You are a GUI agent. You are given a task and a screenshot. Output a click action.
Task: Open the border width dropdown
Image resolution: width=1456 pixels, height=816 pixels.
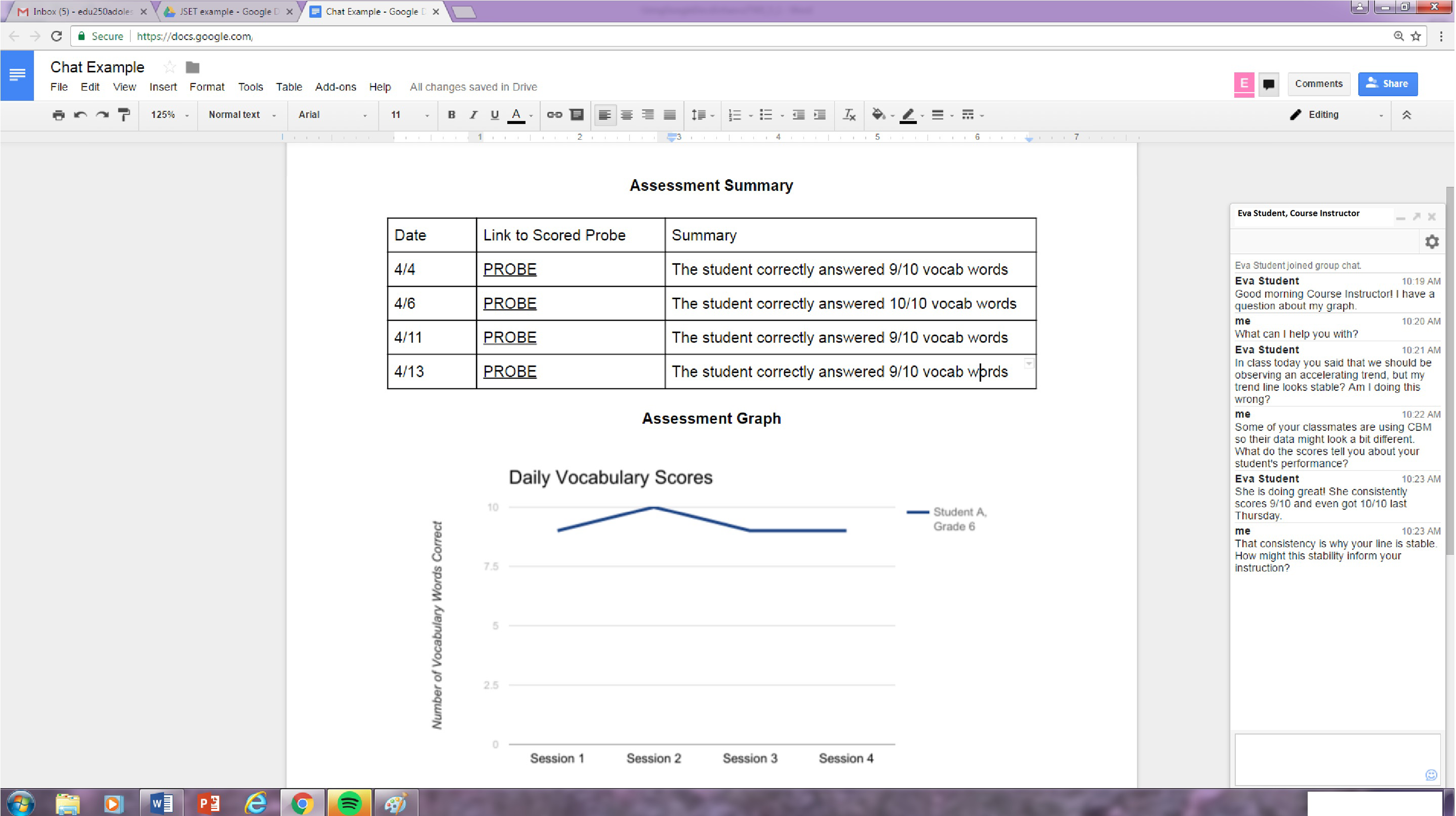pyautogui.click(x=942, y=115)
